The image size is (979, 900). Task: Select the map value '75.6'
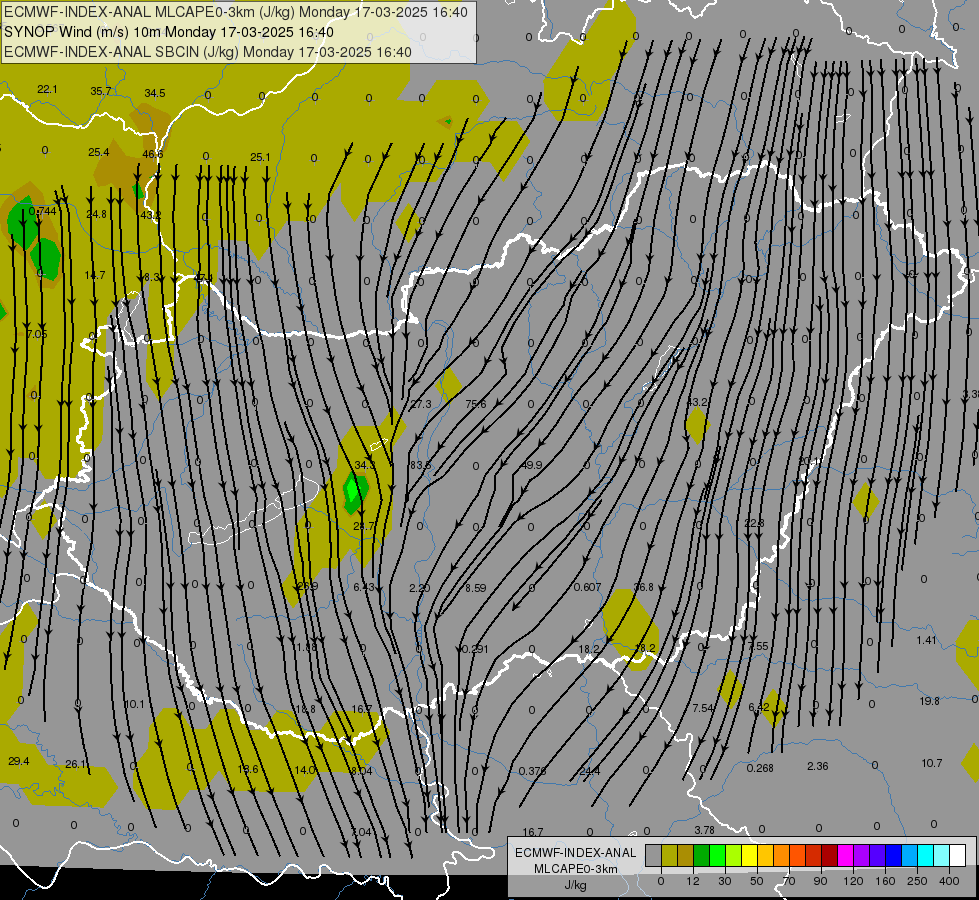point(476,404)
